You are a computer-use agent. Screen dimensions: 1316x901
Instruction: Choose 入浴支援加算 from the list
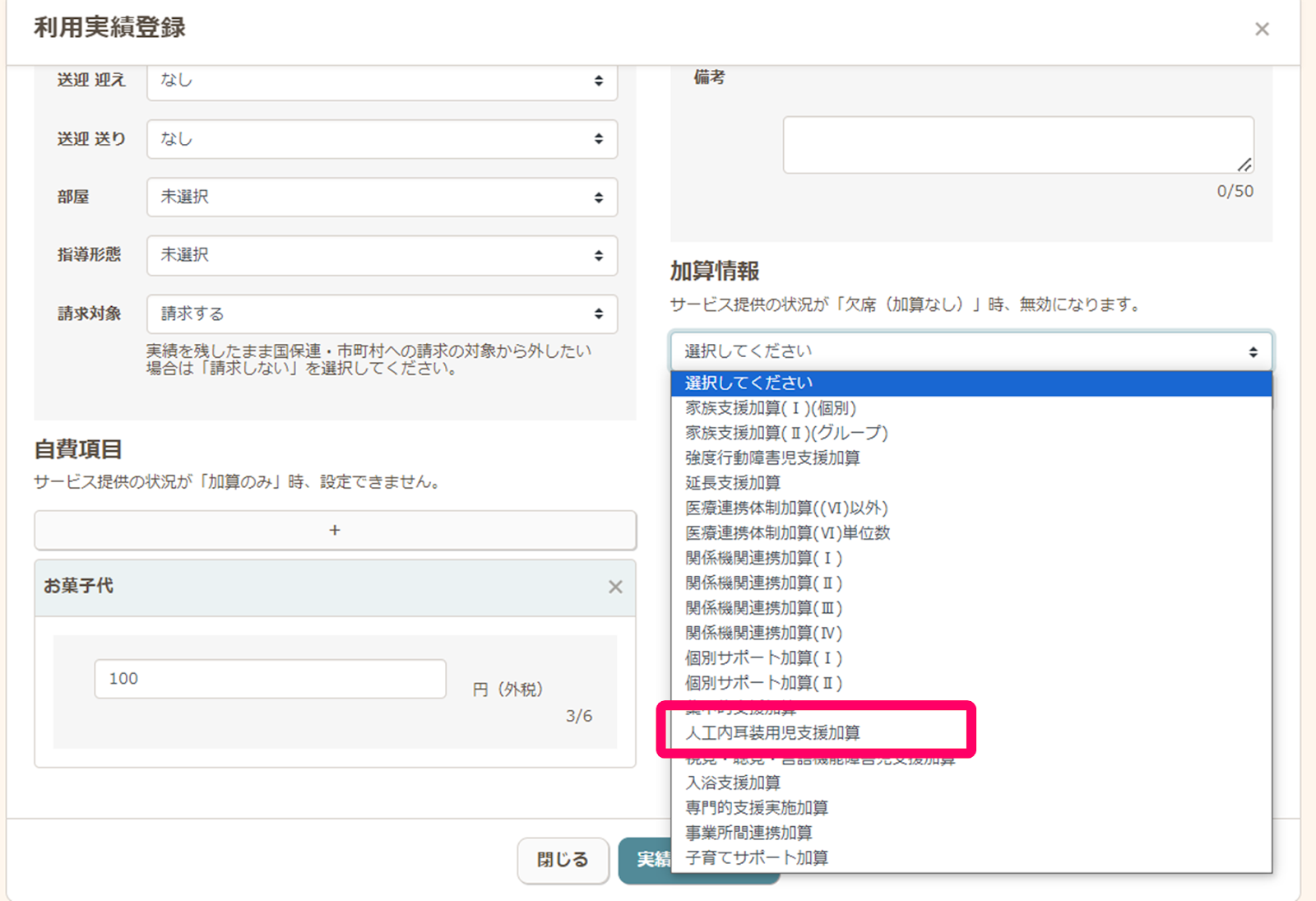coord(733,783)
